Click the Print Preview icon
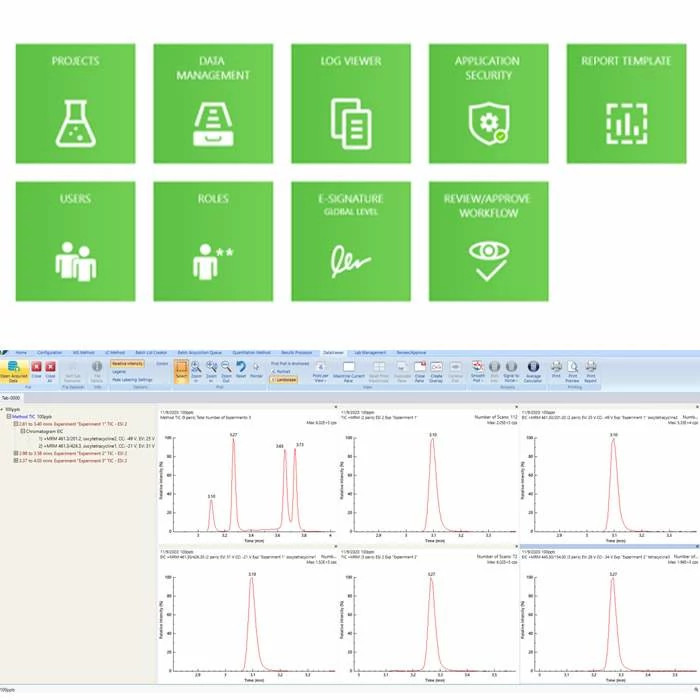The width and height of the screenshot is (700, 700). pyautogui.click(x=571, y=371)
